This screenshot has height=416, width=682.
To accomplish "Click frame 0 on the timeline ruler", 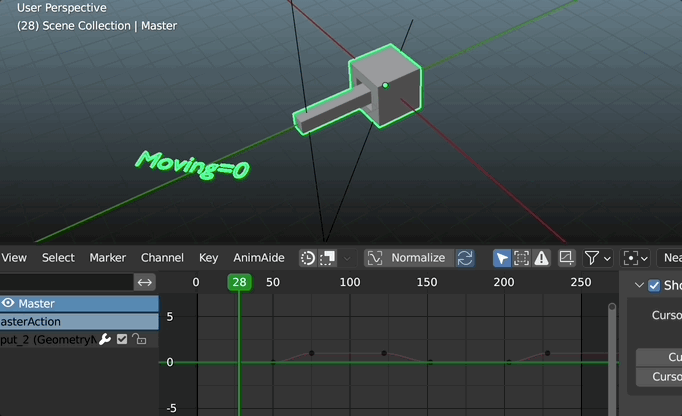I will point(196,282).
